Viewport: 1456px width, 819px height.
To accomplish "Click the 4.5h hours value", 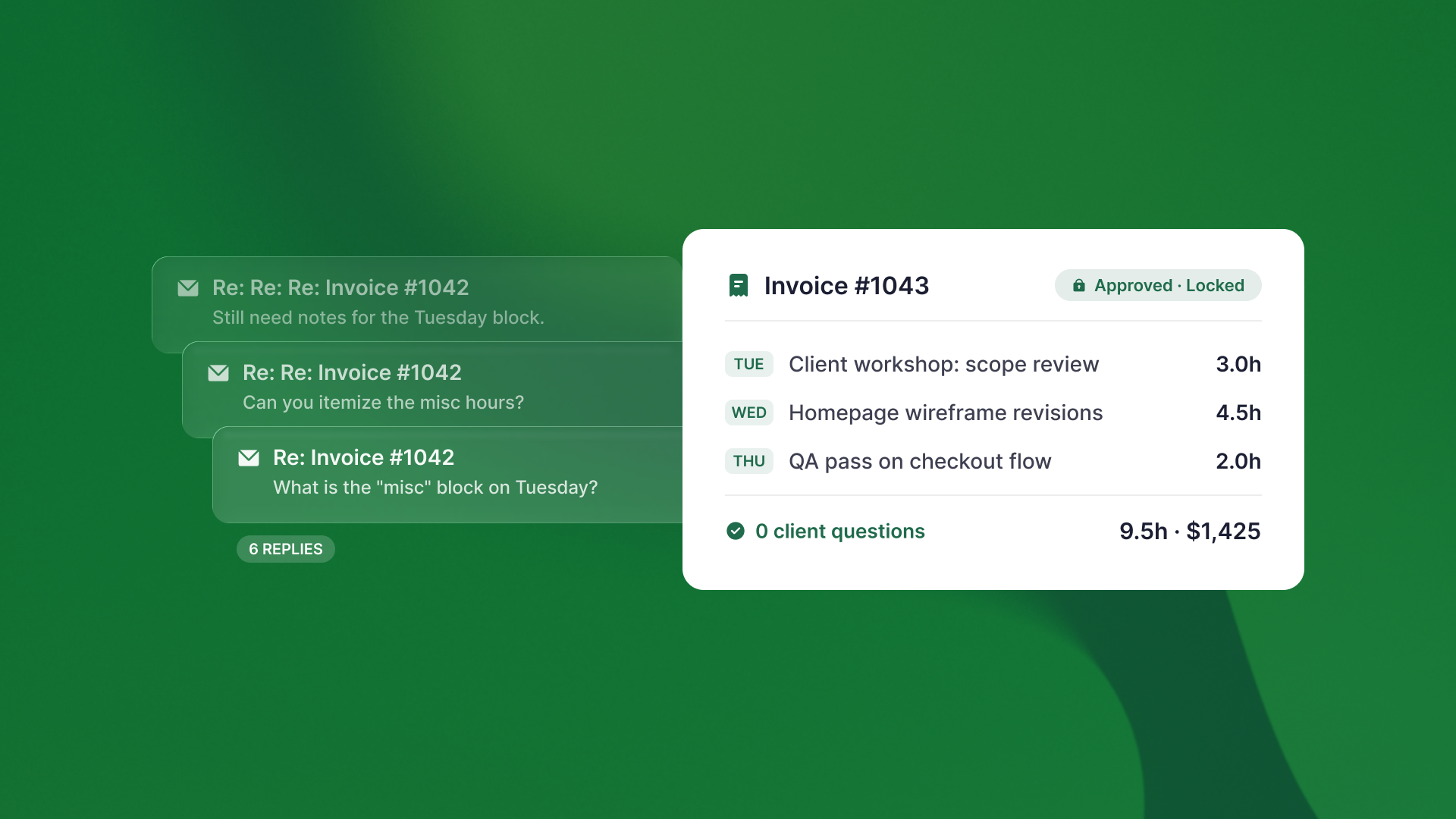I will (1238, 413).
